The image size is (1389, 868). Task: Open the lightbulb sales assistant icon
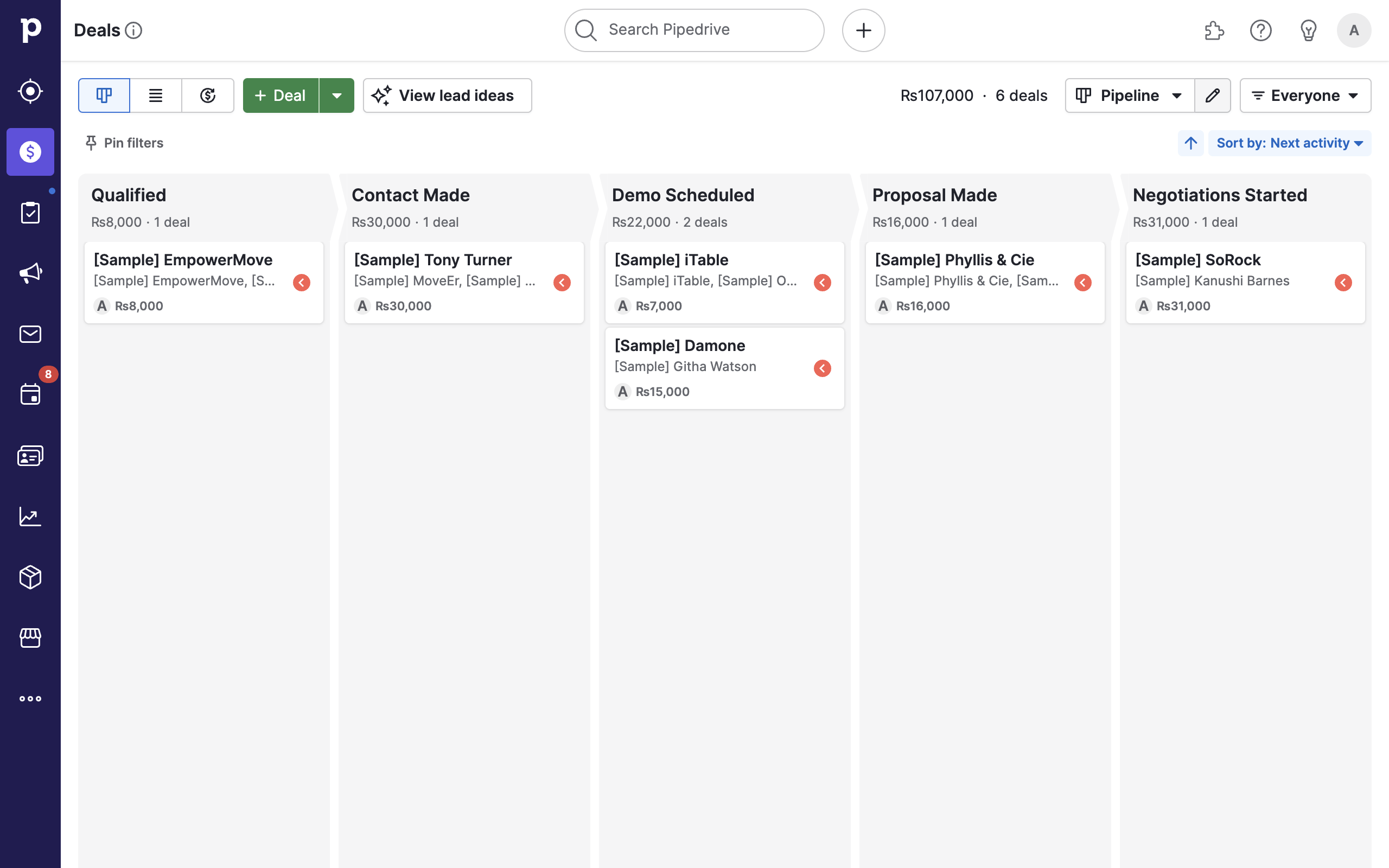1308,30
